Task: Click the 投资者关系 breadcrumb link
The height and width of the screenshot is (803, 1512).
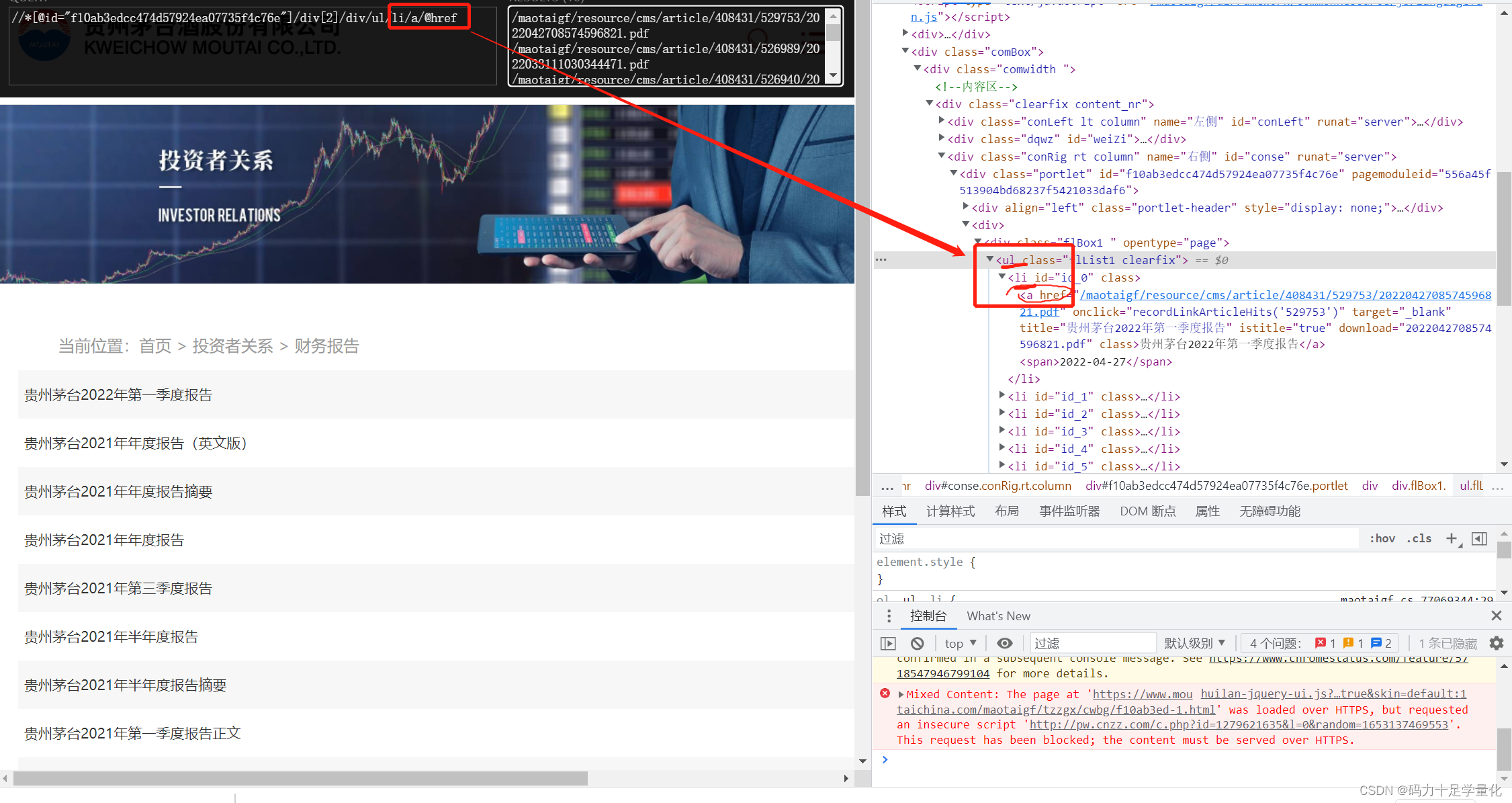Action: pos(232,346)
